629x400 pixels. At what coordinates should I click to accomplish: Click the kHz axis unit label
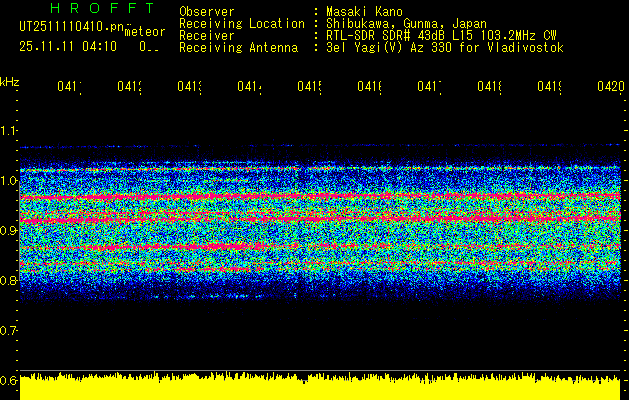point(10,82)
